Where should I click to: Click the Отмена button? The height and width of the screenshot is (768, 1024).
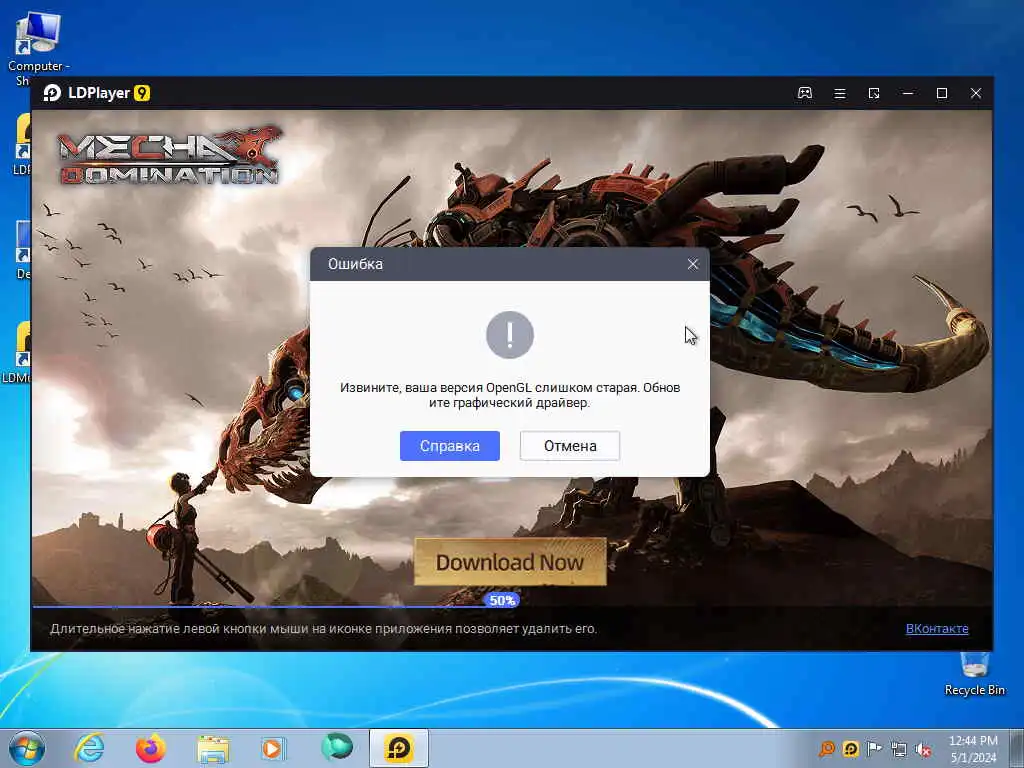point(569,446)
